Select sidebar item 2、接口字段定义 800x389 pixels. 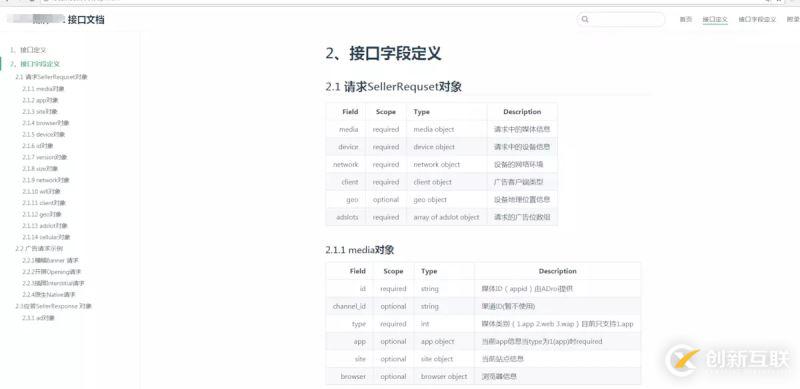pyautogui.click(x=35, y=64)
